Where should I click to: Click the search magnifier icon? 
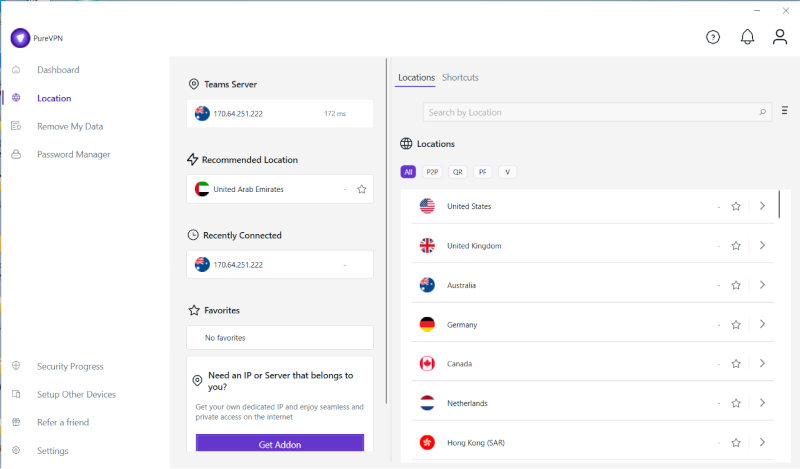pos(763,112)
